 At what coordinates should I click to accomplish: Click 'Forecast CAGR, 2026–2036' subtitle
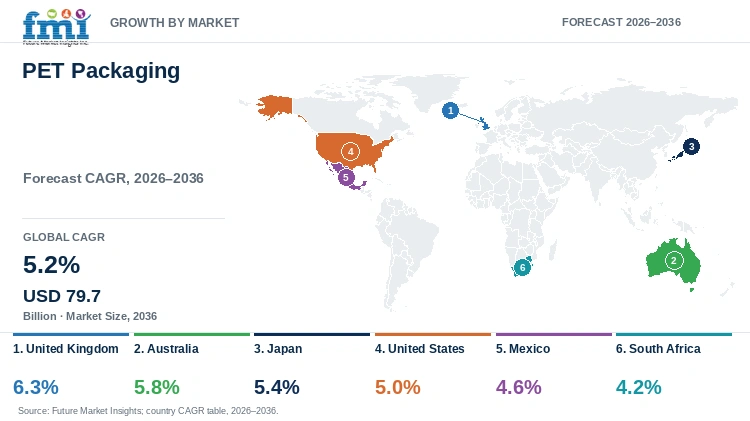(113, 178)
